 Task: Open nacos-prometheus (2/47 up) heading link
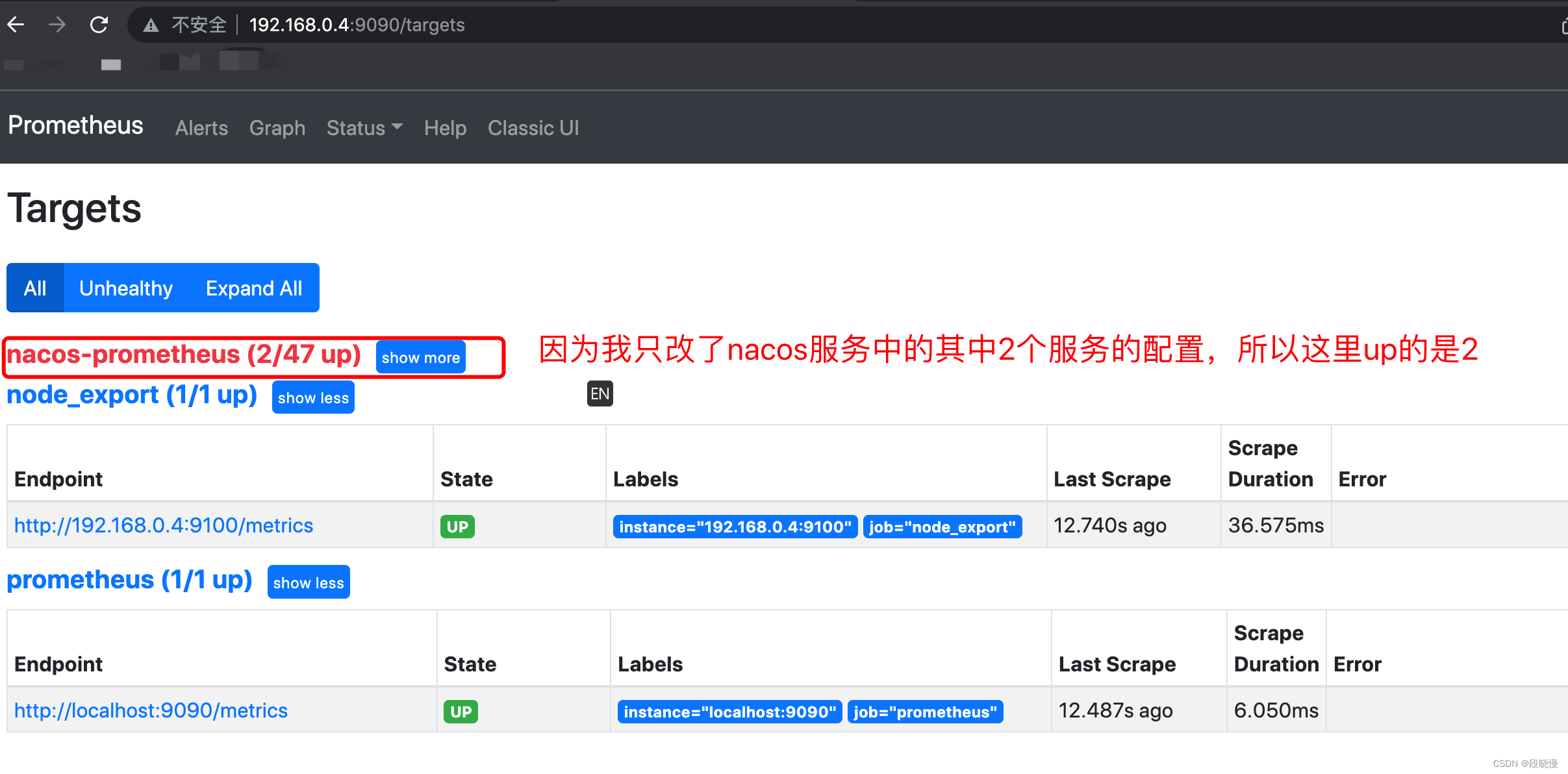[184, 355]
